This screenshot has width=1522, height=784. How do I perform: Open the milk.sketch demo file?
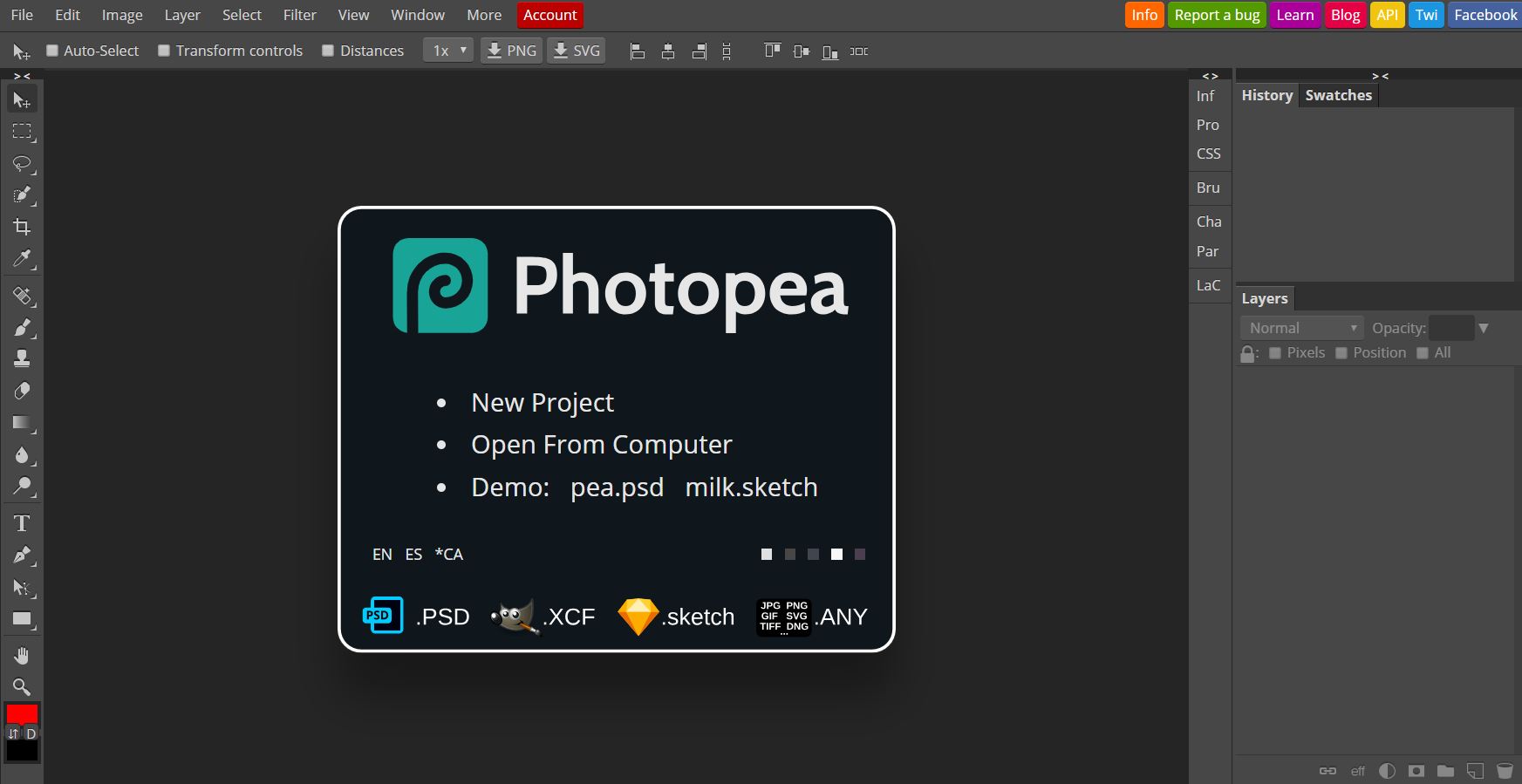[x=751, y=487]
